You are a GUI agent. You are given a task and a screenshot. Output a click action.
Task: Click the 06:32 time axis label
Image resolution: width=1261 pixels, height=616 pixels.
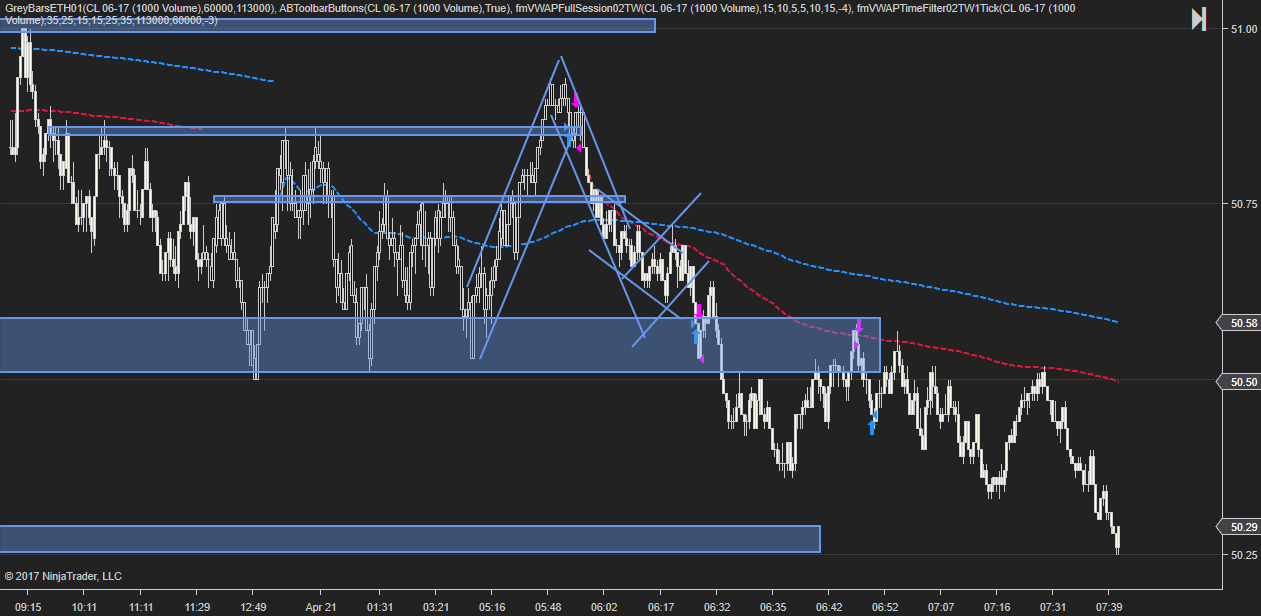point(717,607)
